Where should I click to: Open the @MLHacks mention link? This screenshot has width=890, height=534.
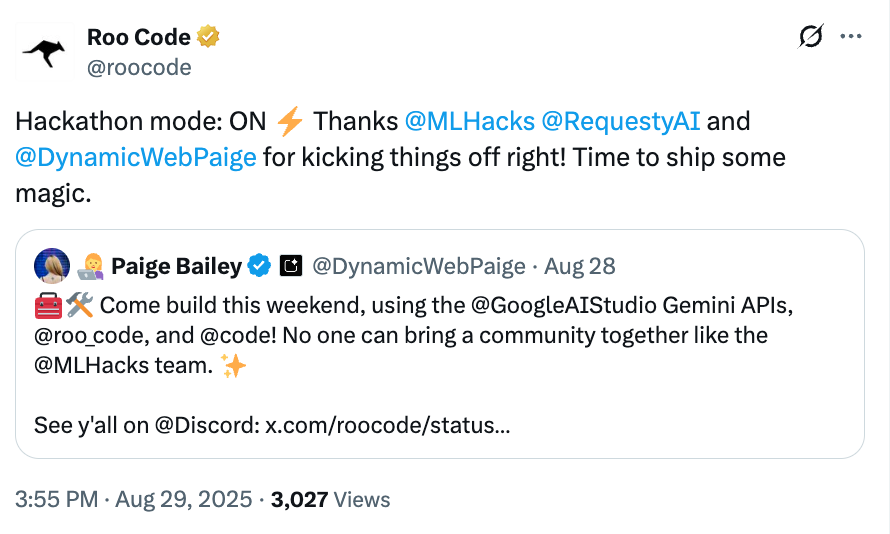tap(469, 121)
